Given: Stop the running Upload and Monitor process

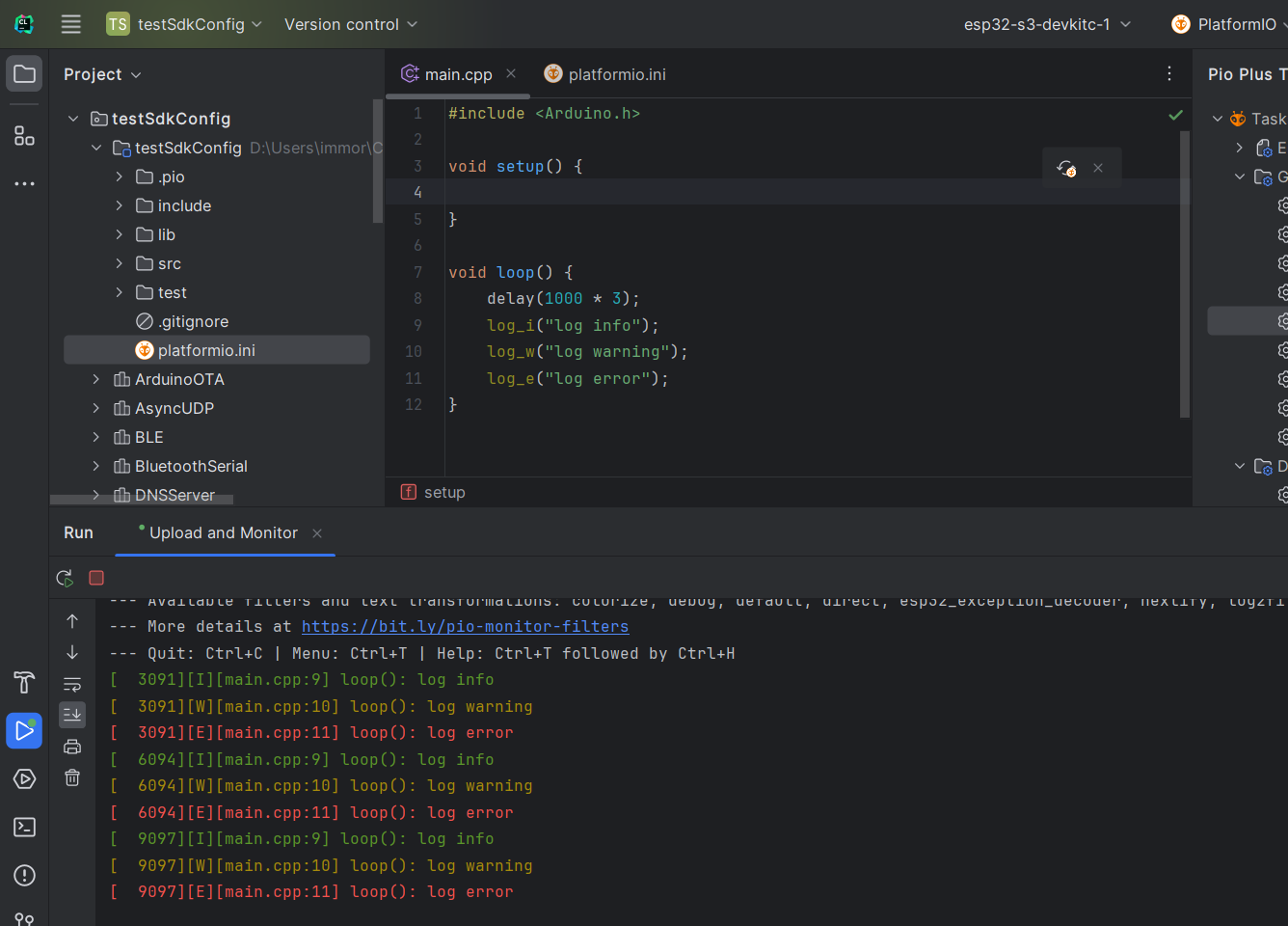Looking at the screenshot, I should point(96,578).
